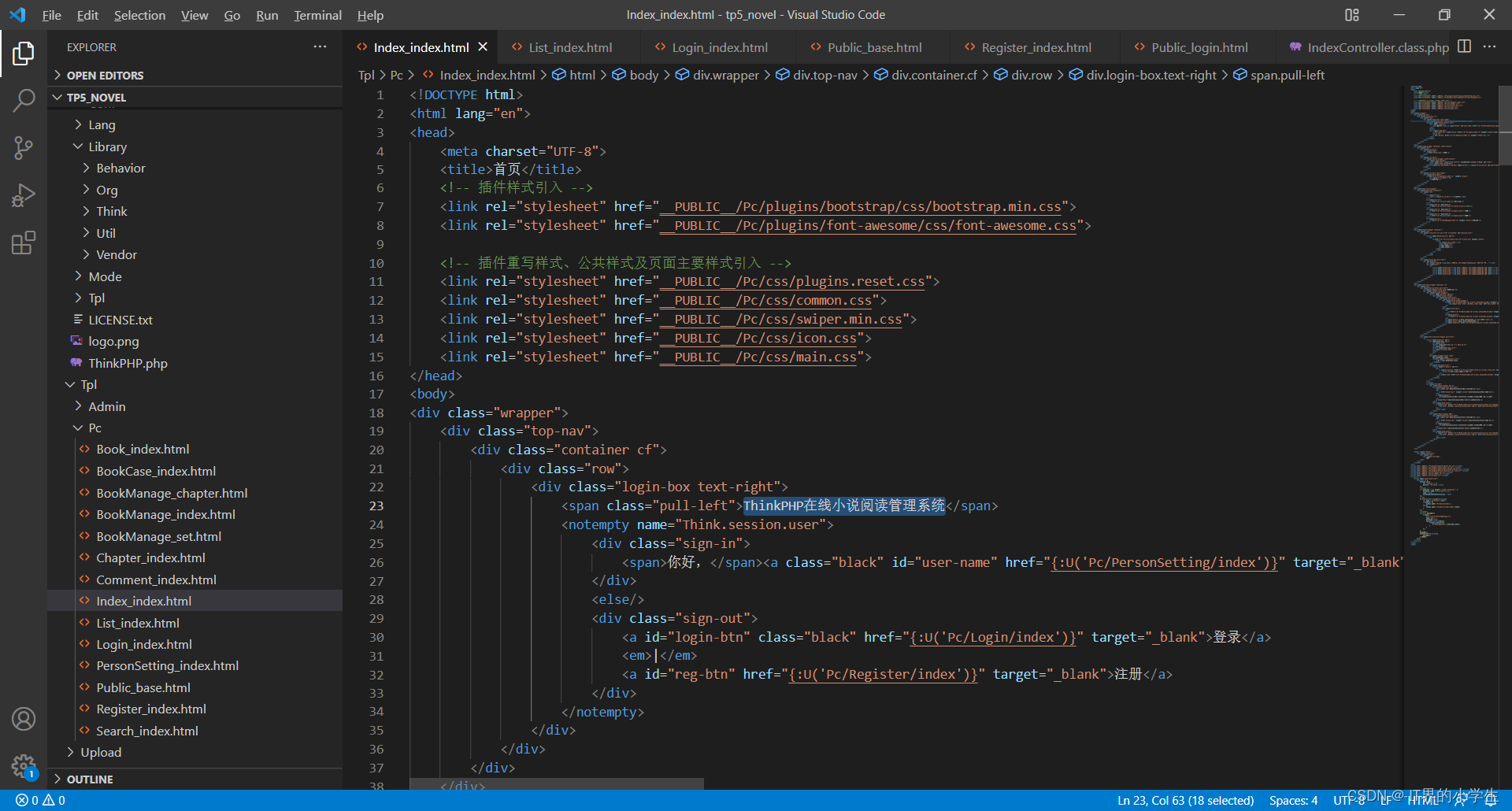
Task: Open the Explorer view in activity bar
Action: point(24,54)
